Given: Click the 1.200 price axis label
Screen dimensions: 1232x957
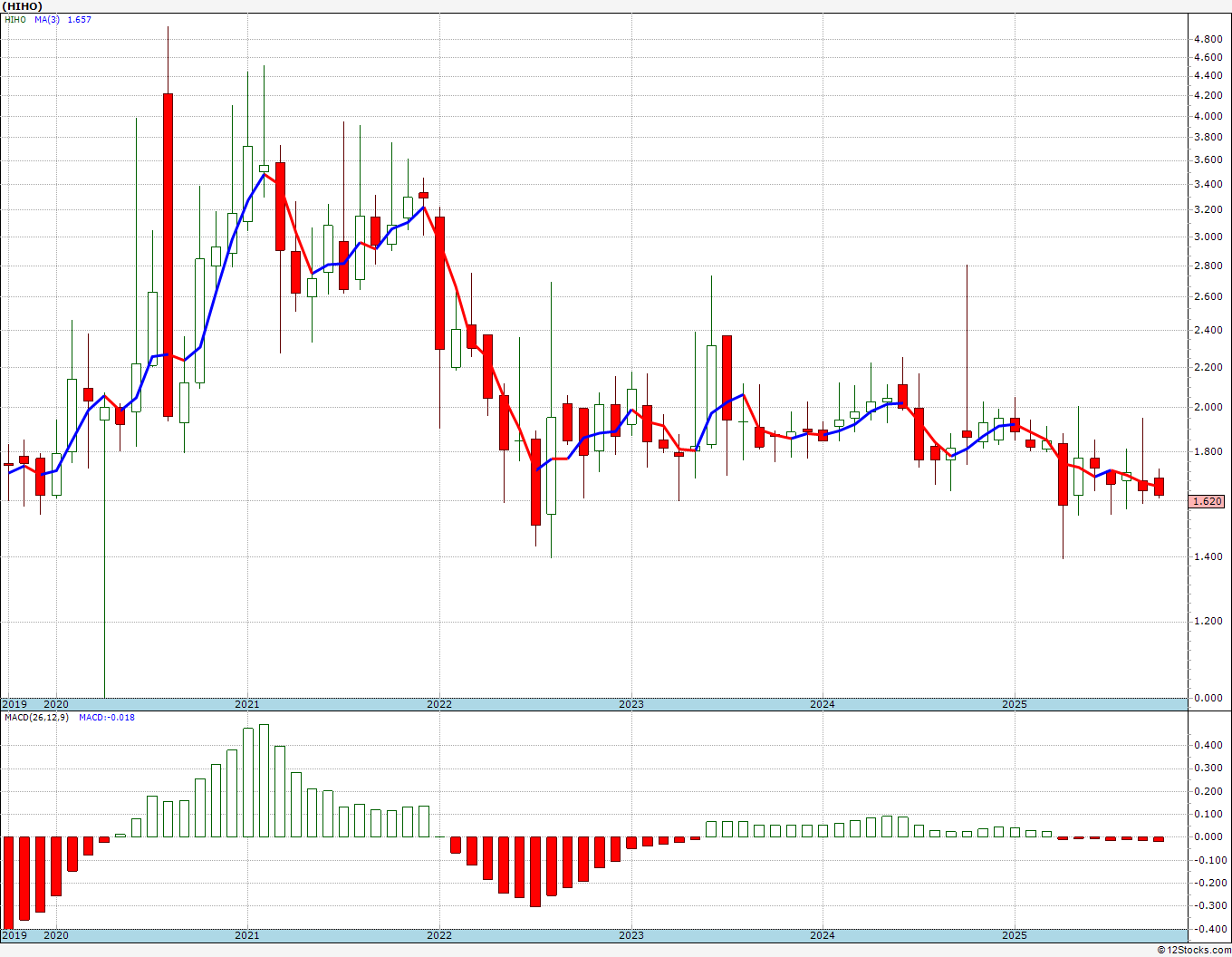Looking at the screenshot, I should (x=1208, y=622).
